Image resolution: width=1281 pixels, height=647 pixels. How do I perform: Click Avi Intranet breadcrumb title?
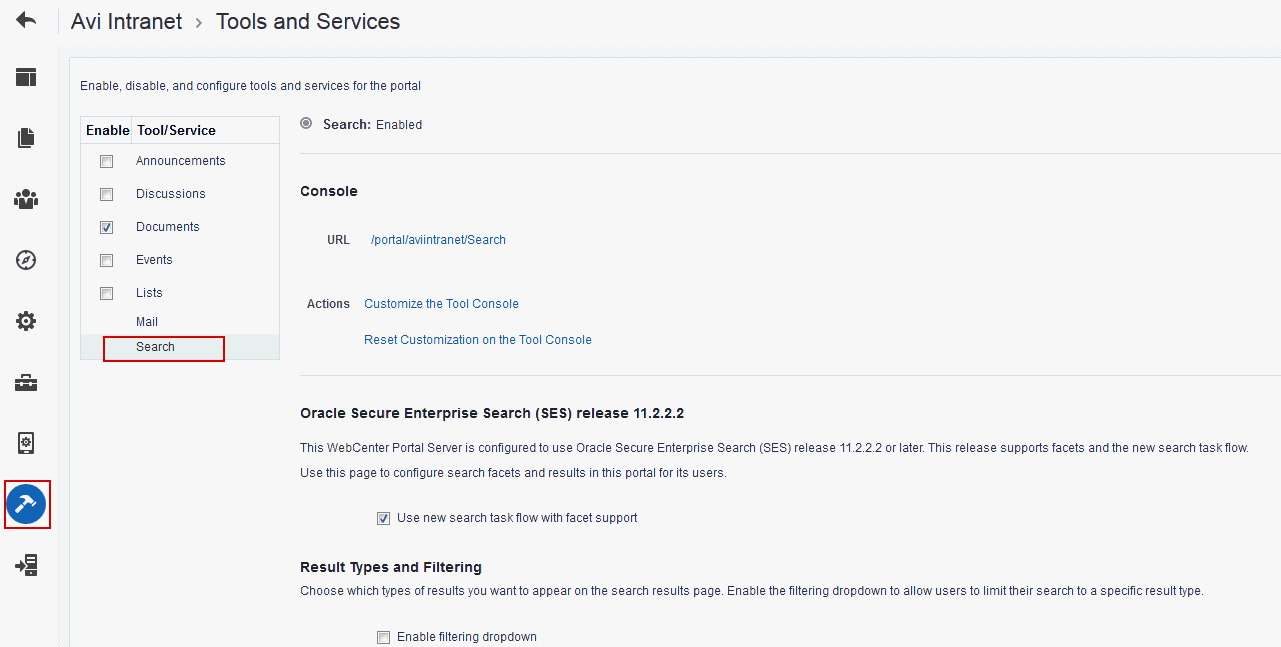(x=127, y=22)
